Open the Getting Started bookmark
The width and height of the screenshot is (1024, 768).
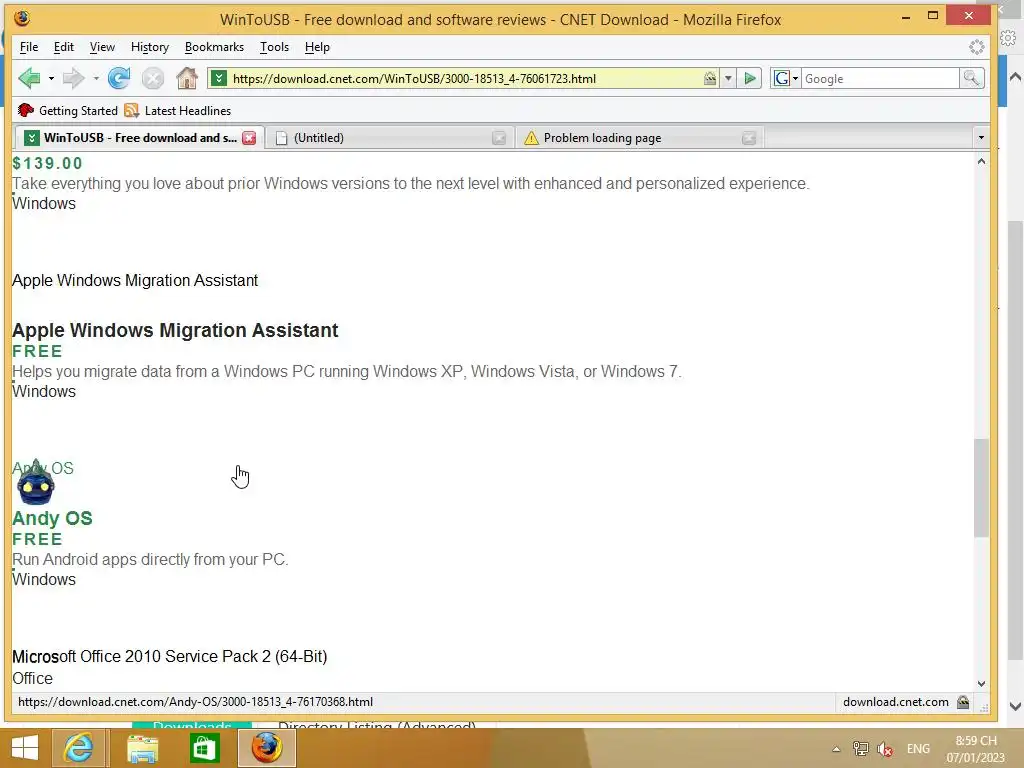tap(67, 110)
